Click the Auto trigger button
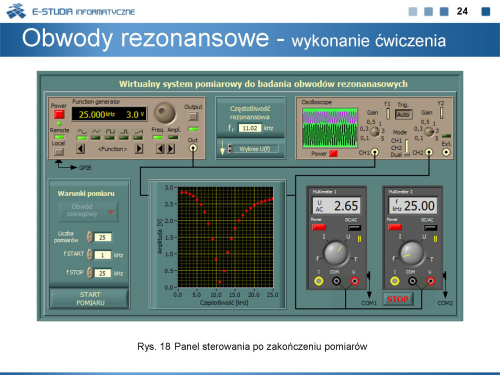The image size is (500, 375). 403,115
